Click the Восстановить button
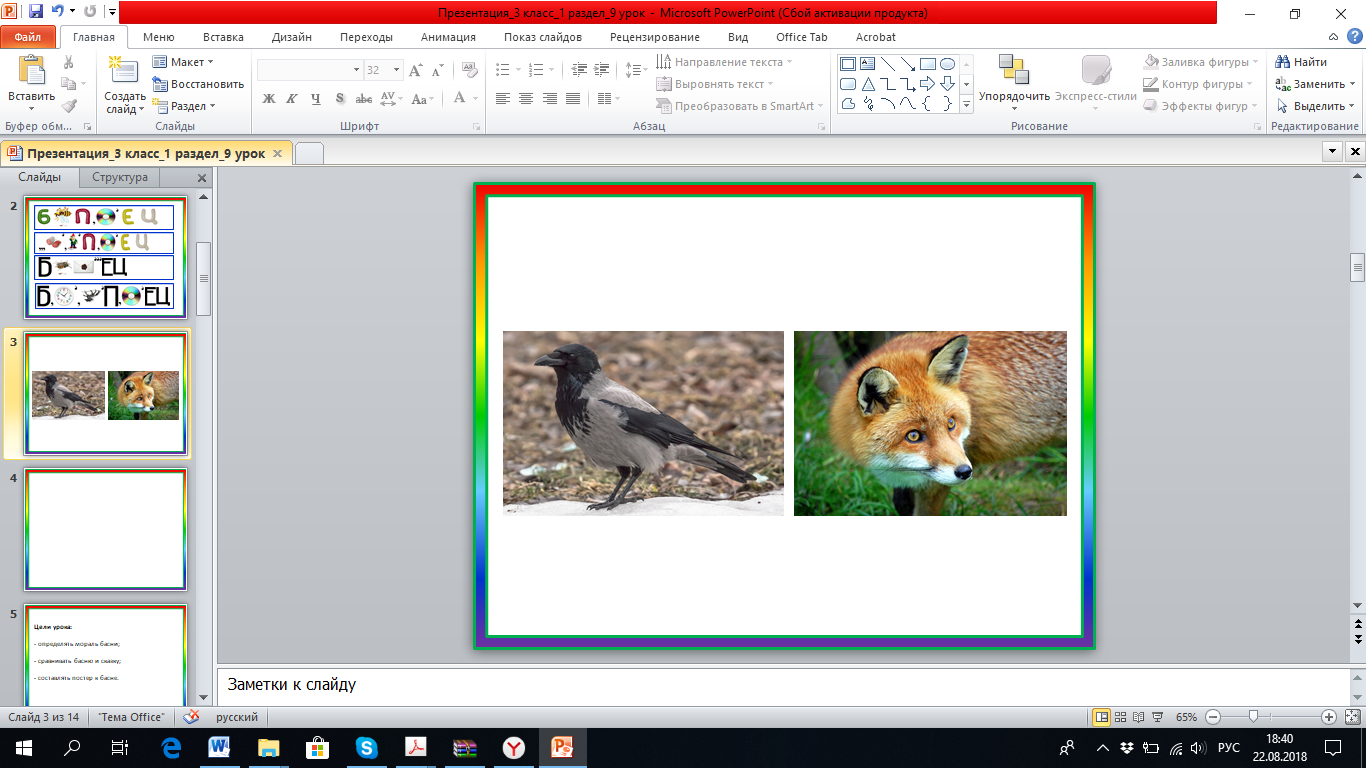Viewport: 1366px width, 768px height. coord(199,84)
